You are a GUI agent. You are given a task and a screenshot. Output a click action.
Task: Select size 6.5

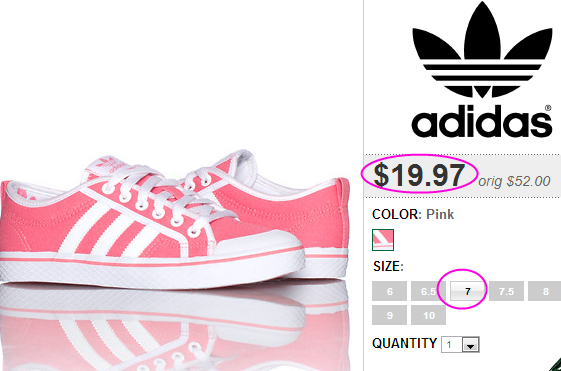[428, 291]
